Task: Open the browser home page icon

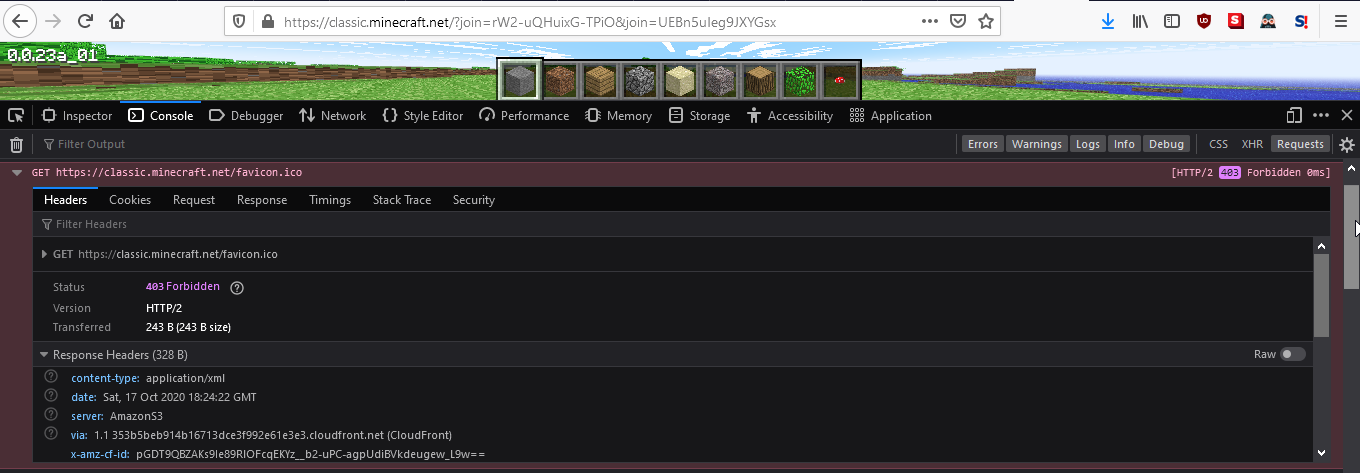Action: [x=118, y=21]
